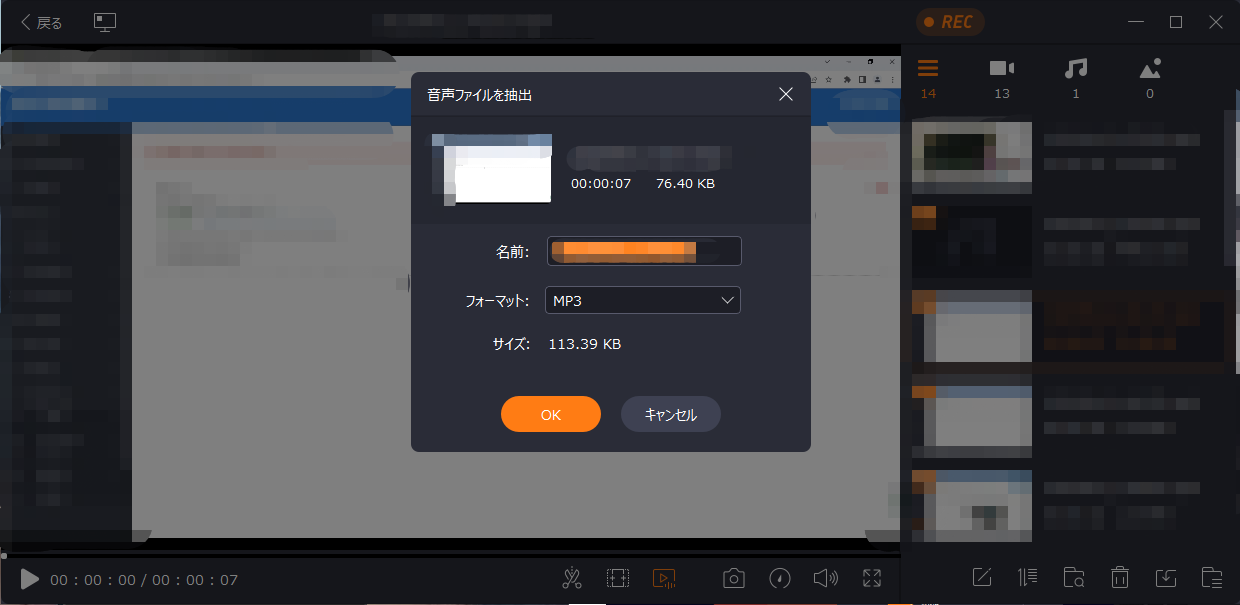This screenshot has height=605, width=1240.
Task: Open the frame extraction tool
Action: point(618,578)
